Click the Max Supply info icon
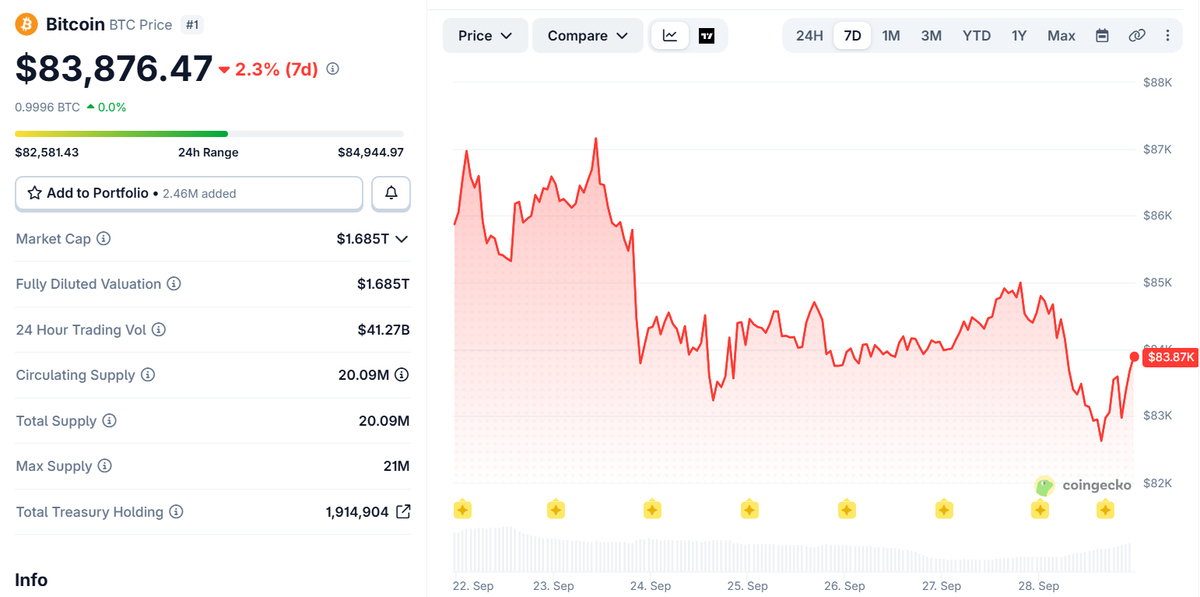This screenshot has height=597, width=1200. pos(104,466)
